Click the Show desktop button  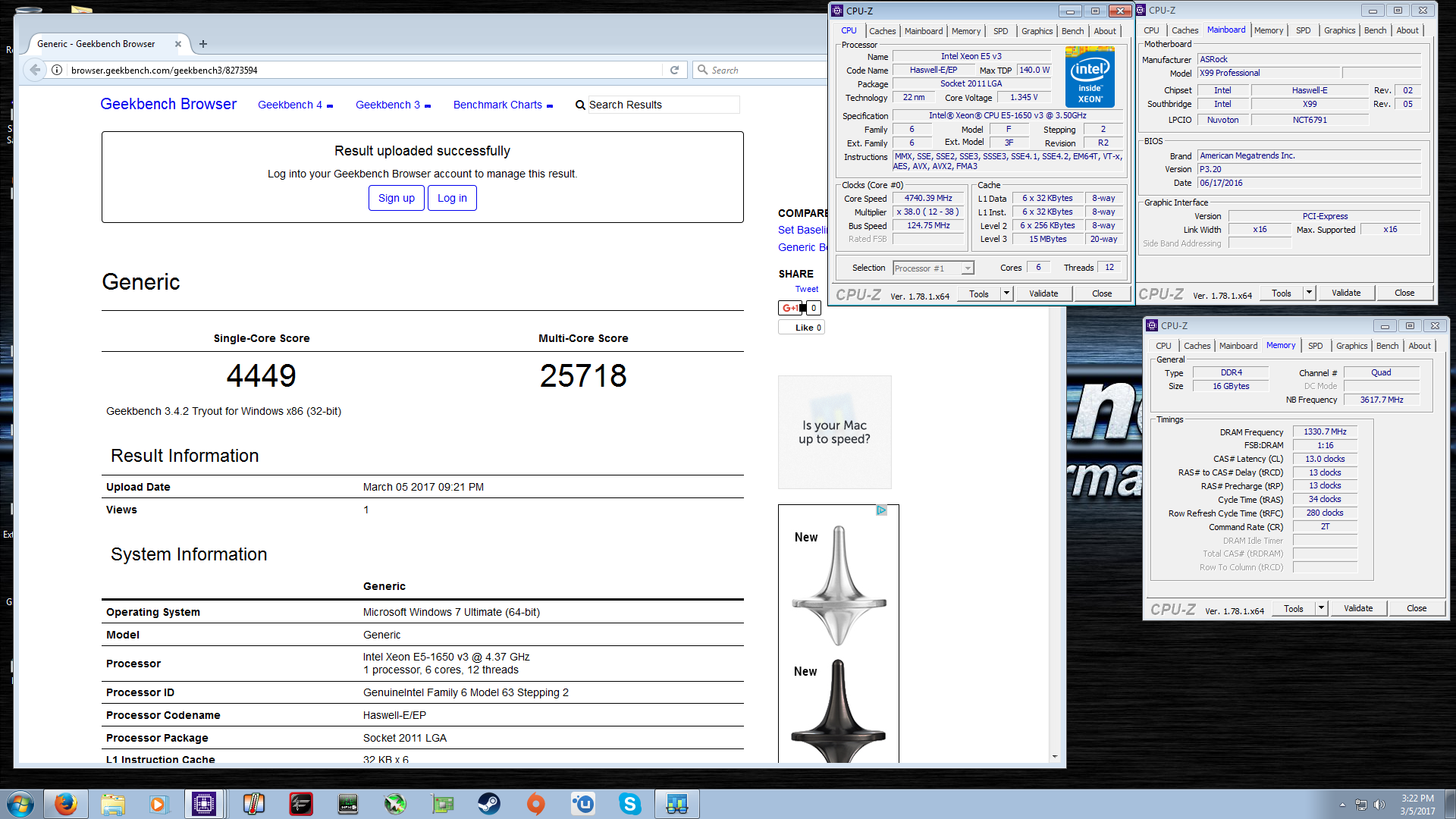tap(1450, 805)
